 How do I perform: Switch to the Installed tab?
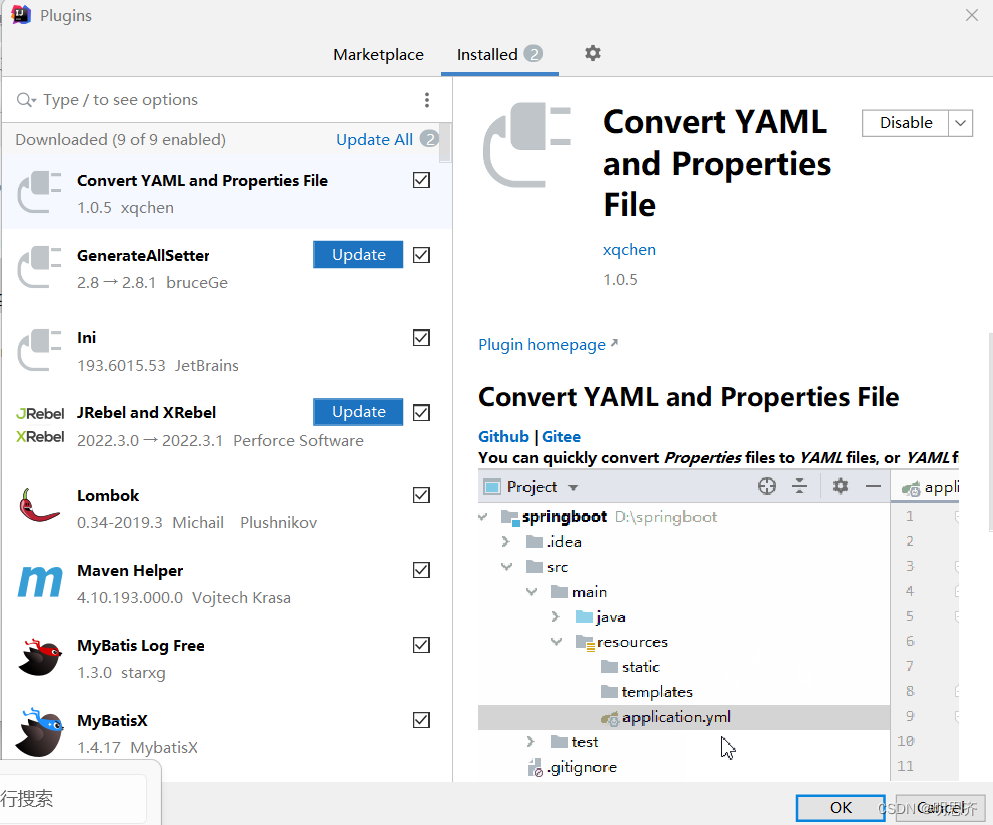[500, 54]
